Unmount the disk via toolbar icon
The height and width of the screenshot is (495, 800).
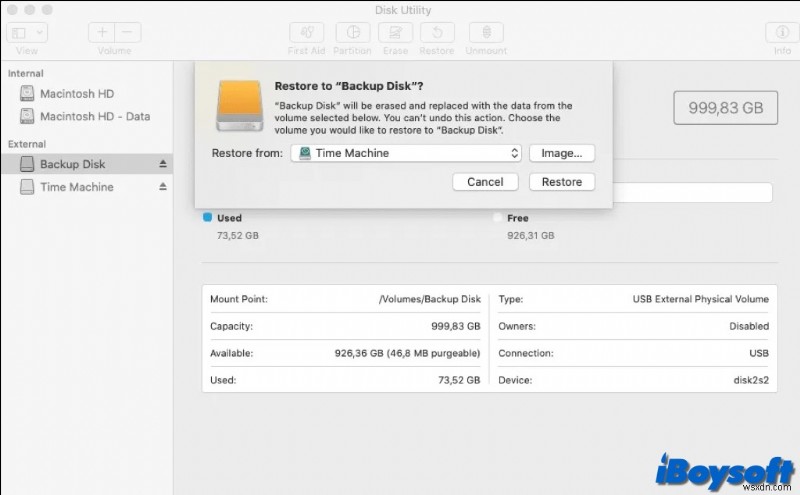coord(486,33)
